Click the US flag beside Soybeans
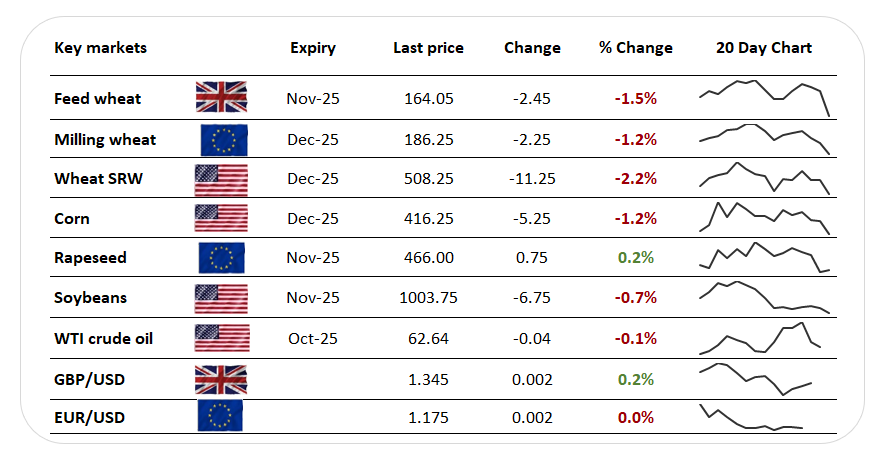This screenshot has height=456, width=887. [221, 299]
